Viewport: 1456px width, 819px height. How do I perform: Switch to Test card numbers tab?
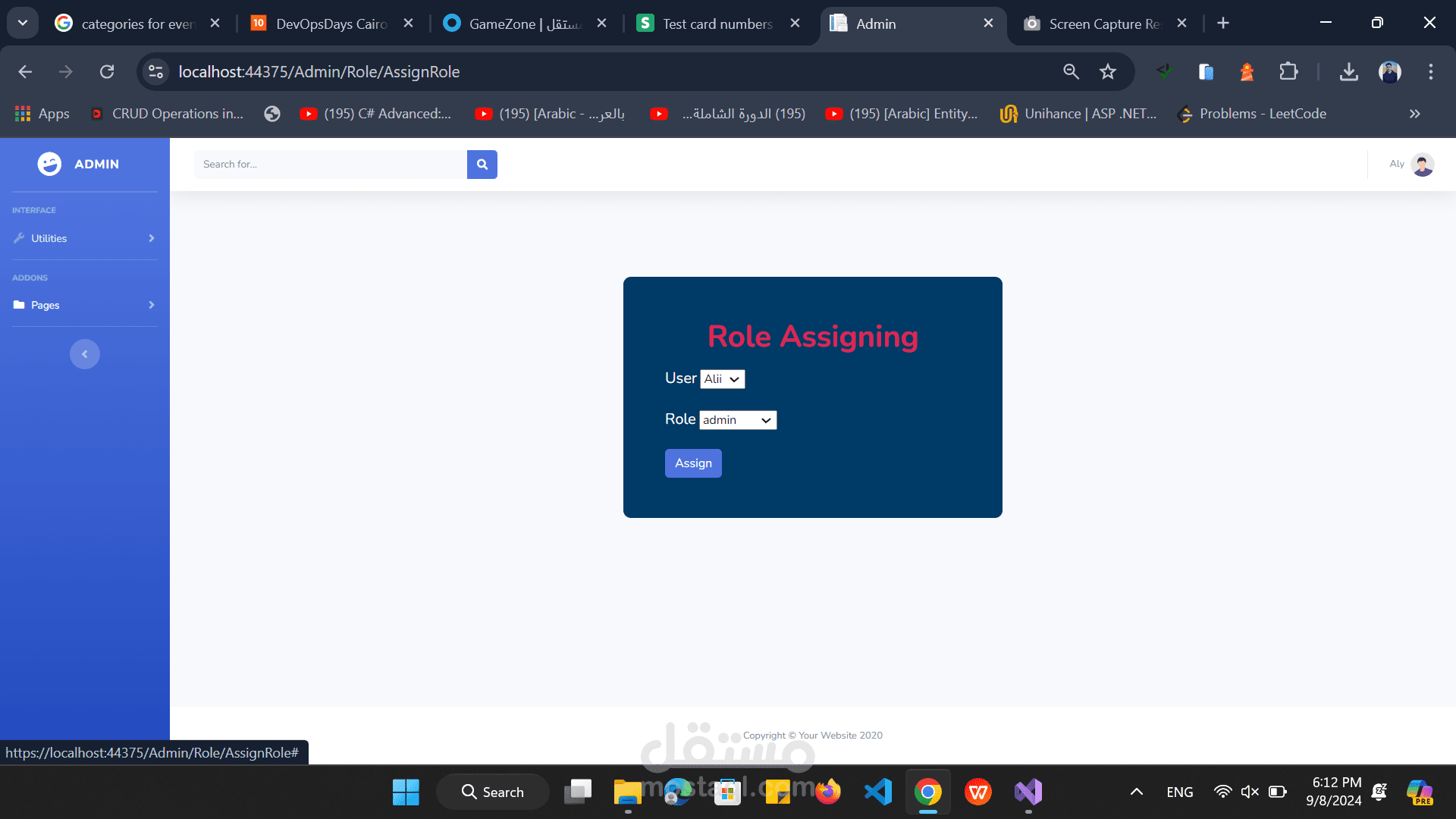pyautogui.click(x=717, y=24)
